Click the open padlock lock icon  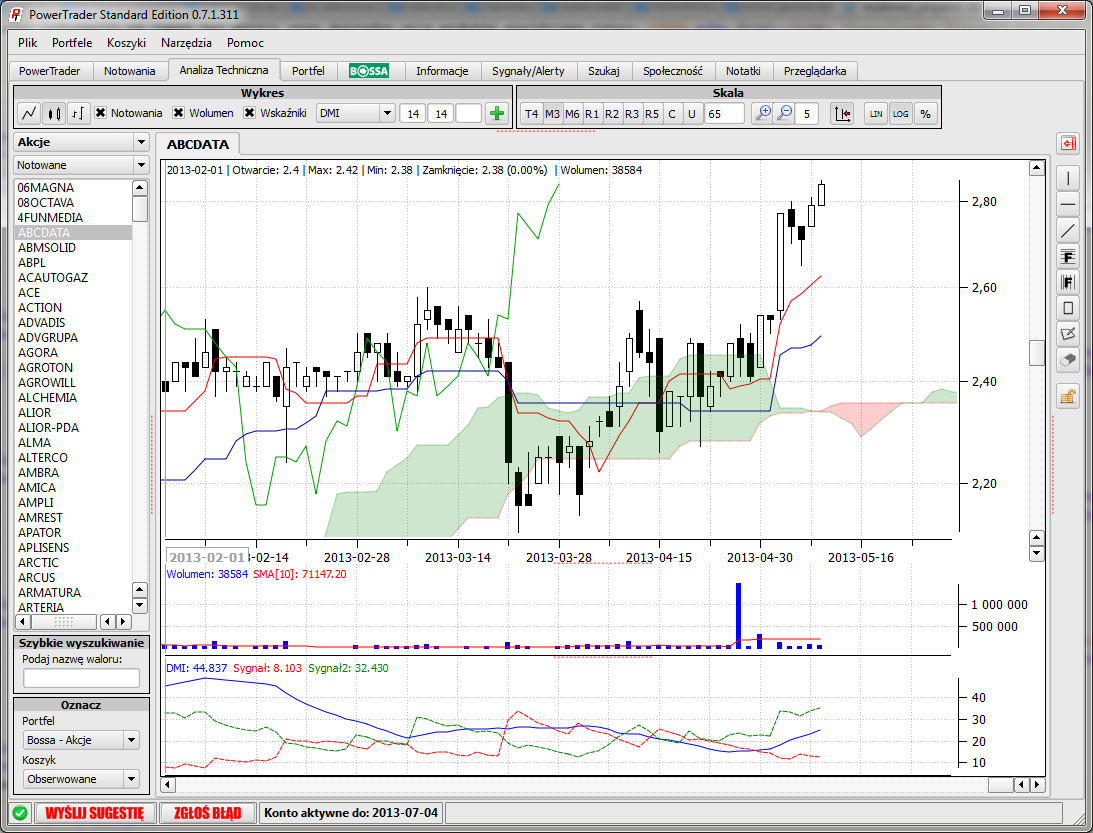(1068, 397)
